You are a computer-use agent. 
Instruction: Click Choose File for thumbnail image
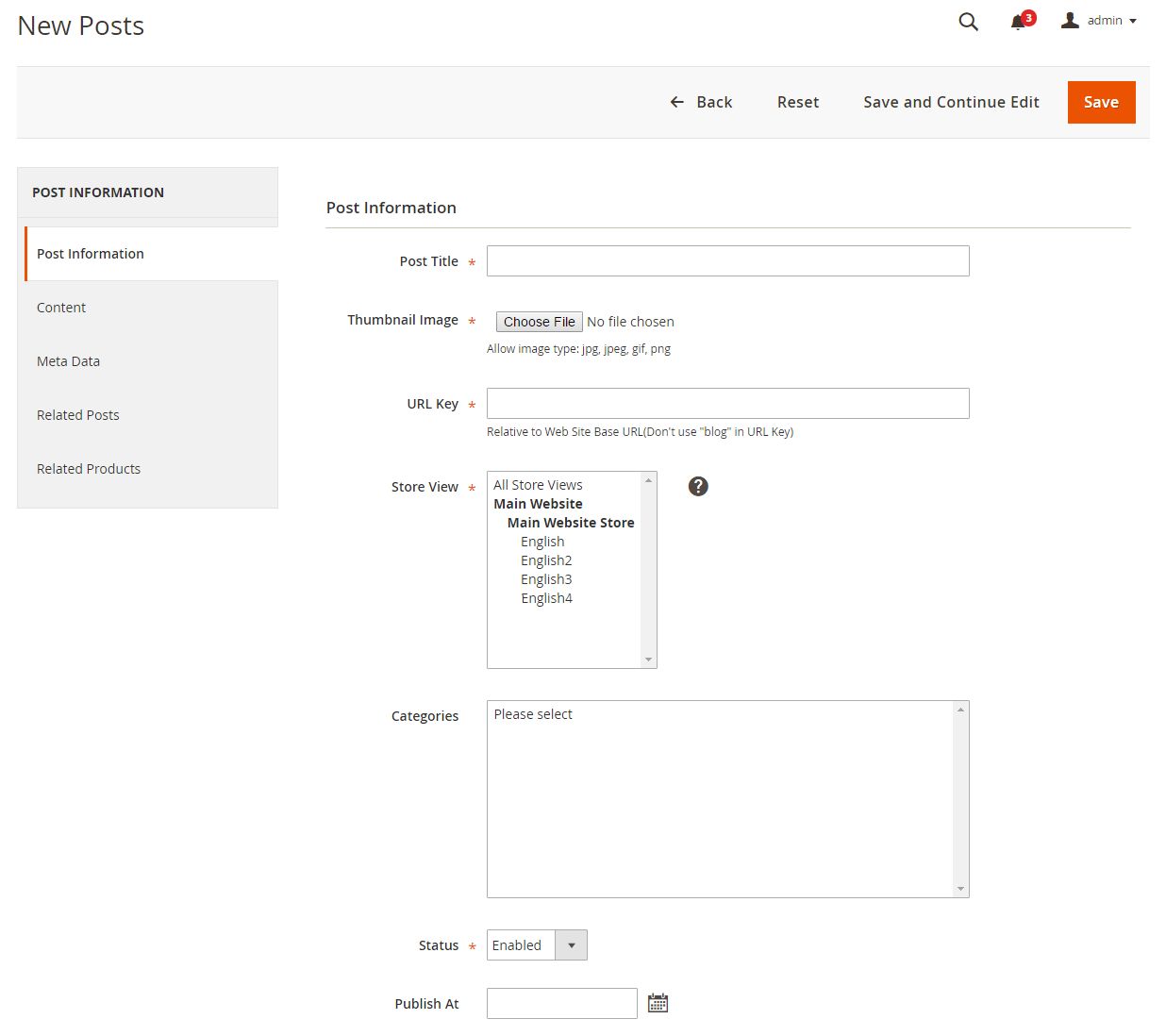(x=539, y=322)
